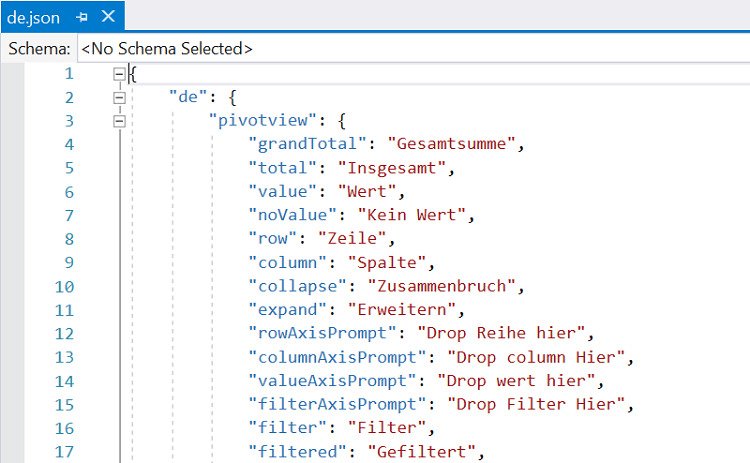Open the Schema selection dropdown
The image size is (750, 463).
413,48
